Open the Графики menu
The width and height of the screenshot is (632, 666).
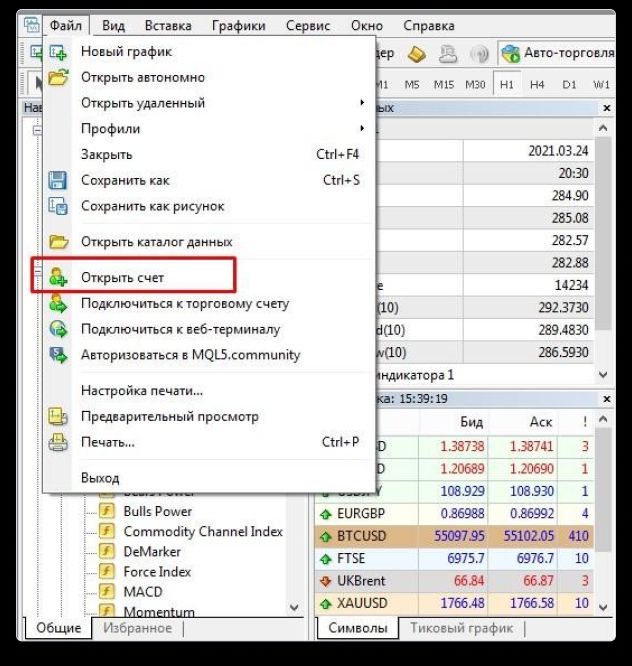pyautogui.click(x=238, y=26)
